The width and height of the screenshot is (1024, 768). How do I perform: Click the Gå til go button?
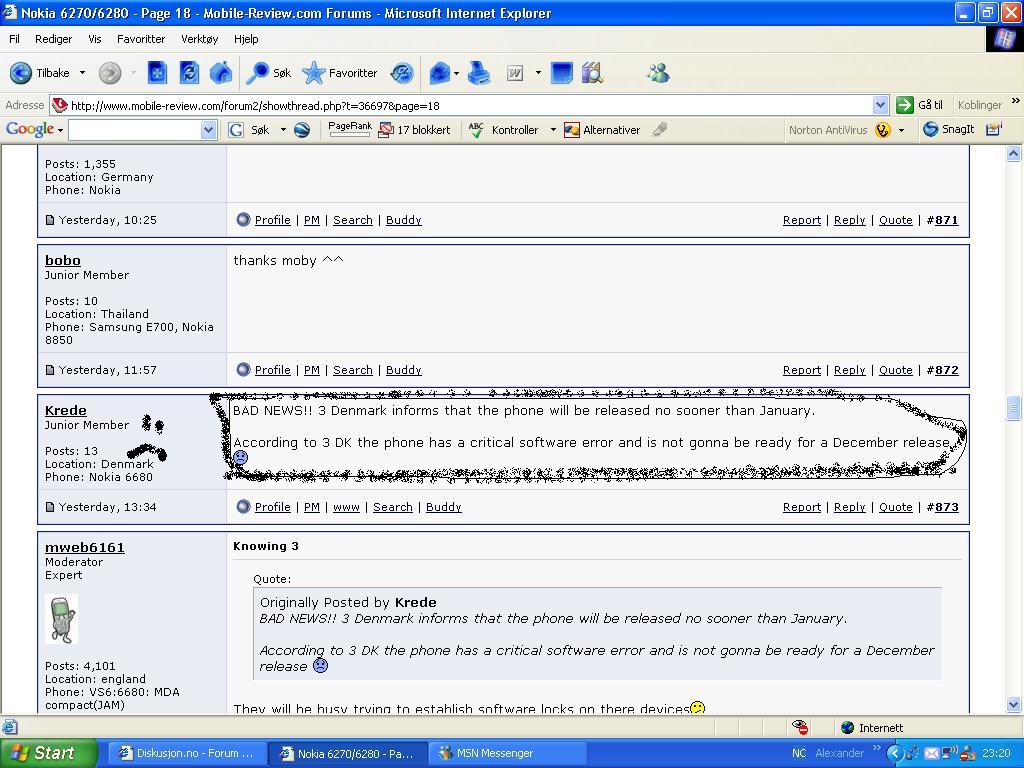coord(920,104)
